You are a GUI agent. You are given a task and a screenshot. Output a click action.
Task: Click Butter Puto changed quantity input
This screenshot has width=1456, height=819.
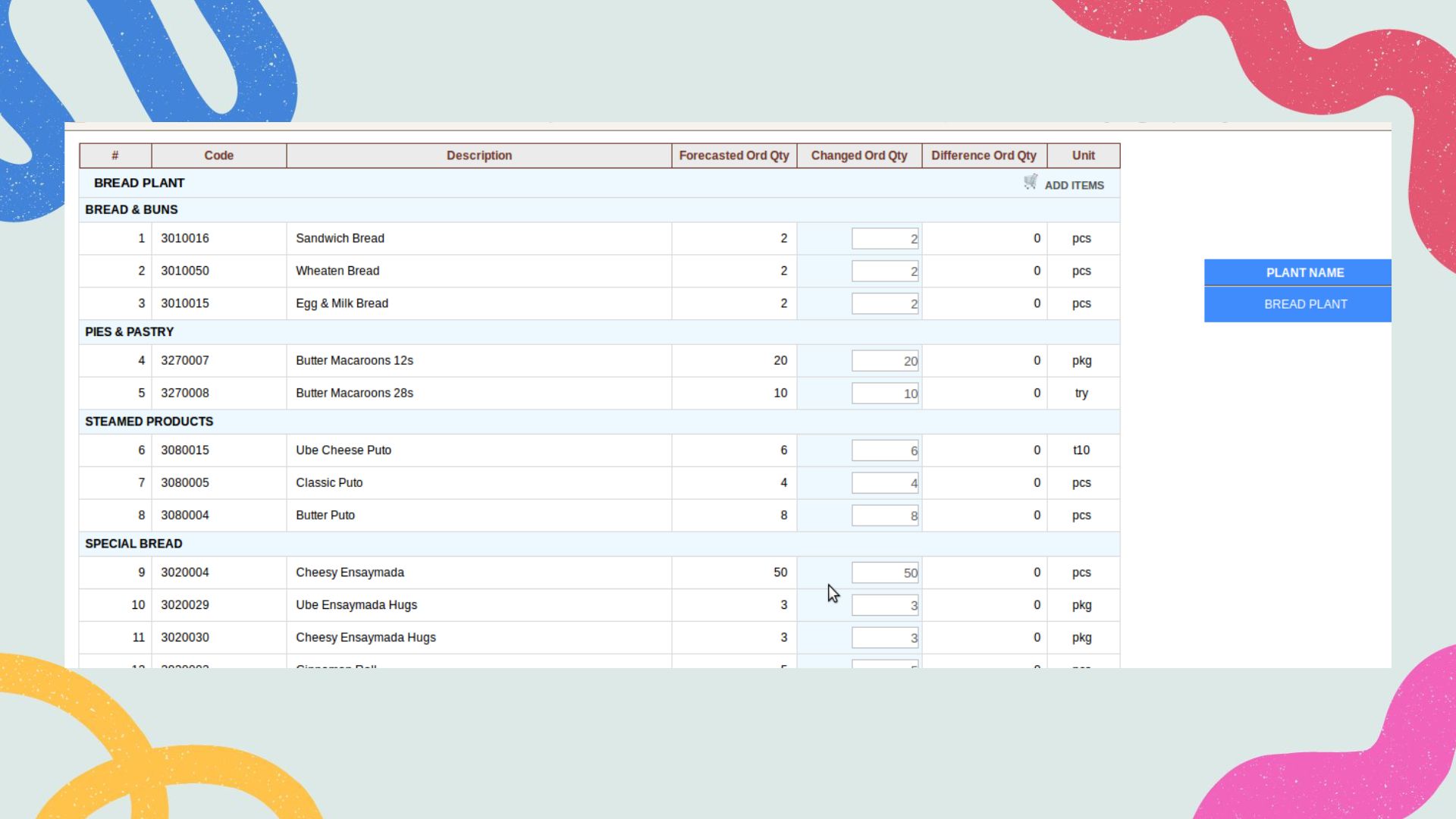(884, 516)
